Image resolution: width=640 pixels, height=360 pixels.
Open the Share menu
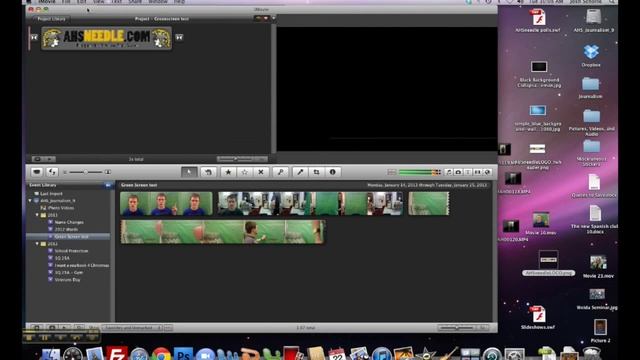click(135, 2)
